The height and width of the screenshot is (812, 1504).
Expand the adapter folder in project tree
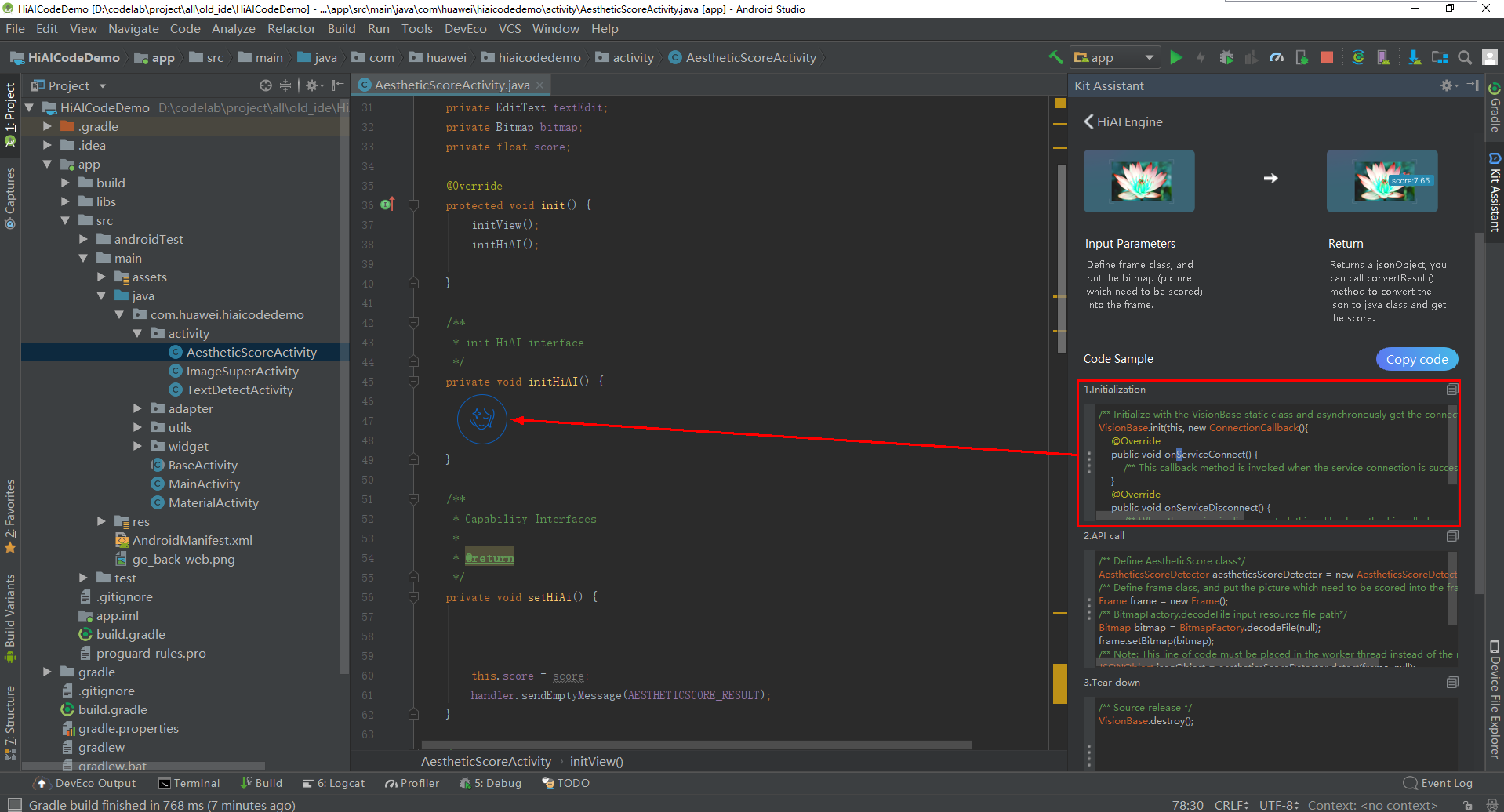click(137, 408)
